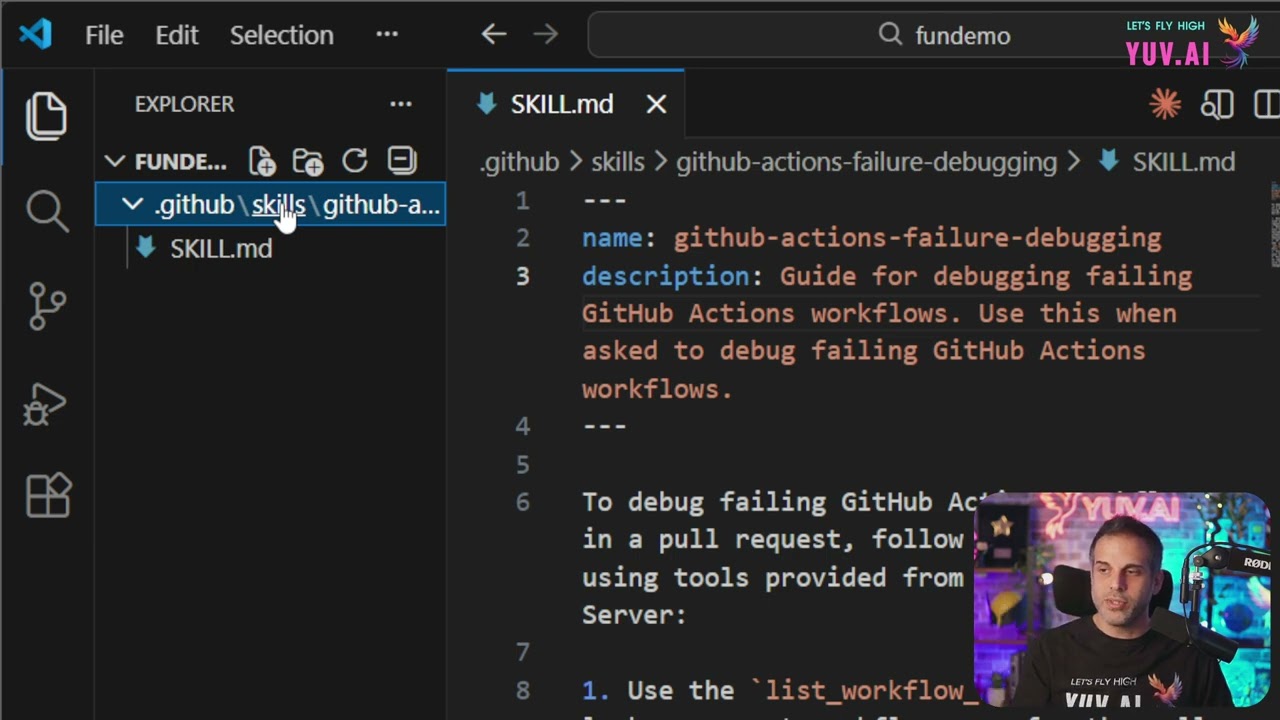Viewport: 1280px width, 720px height.
Task: Collapse all folders in Explorer
Action: click(x=401, y=161)
